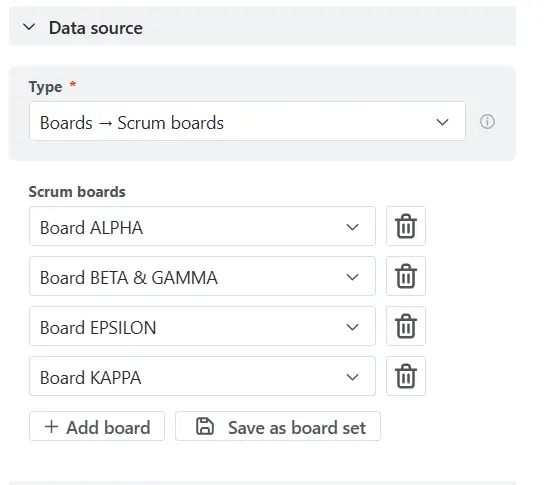The image size is (546, 485).
Task: Click the floppy disk save icon
Action: [x=205, y=426]
